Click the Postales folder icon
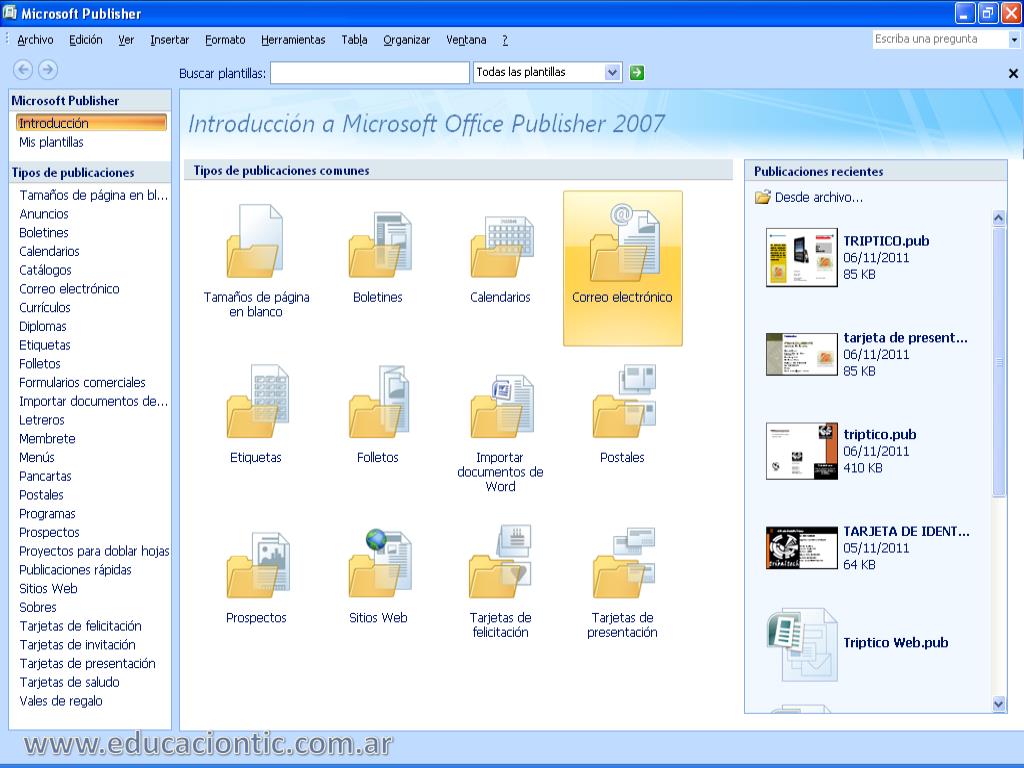 pos(622,405)
